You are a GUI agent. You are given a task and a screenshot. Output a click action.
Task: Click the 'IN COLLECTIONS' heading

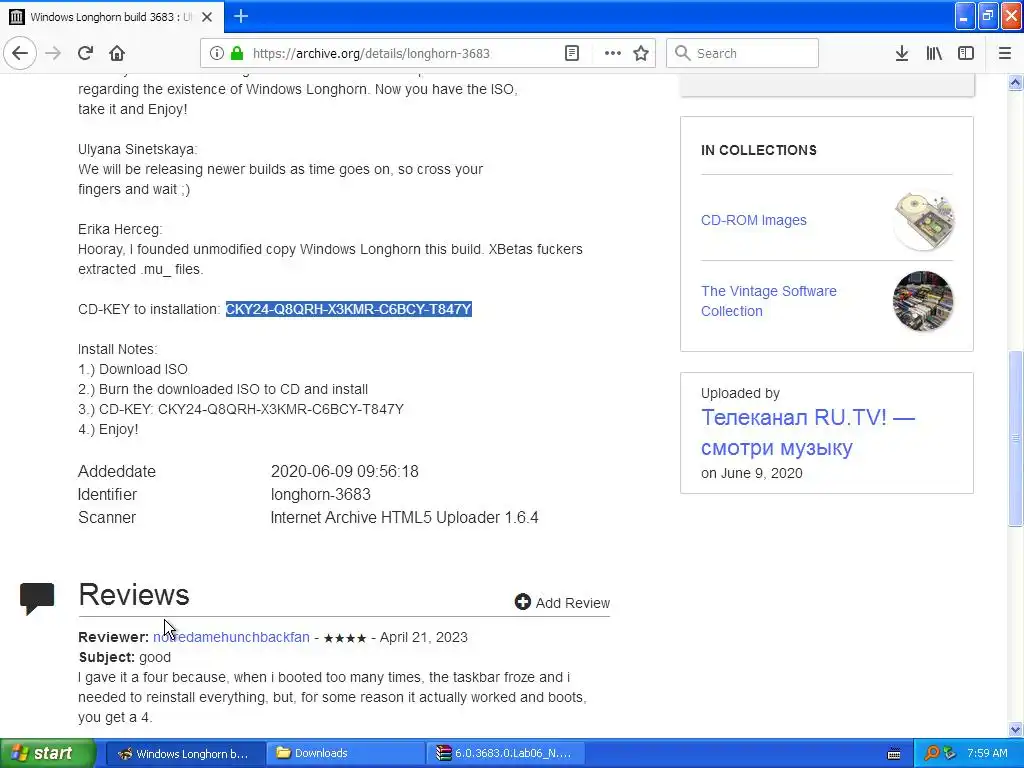(x=758, y=150)
